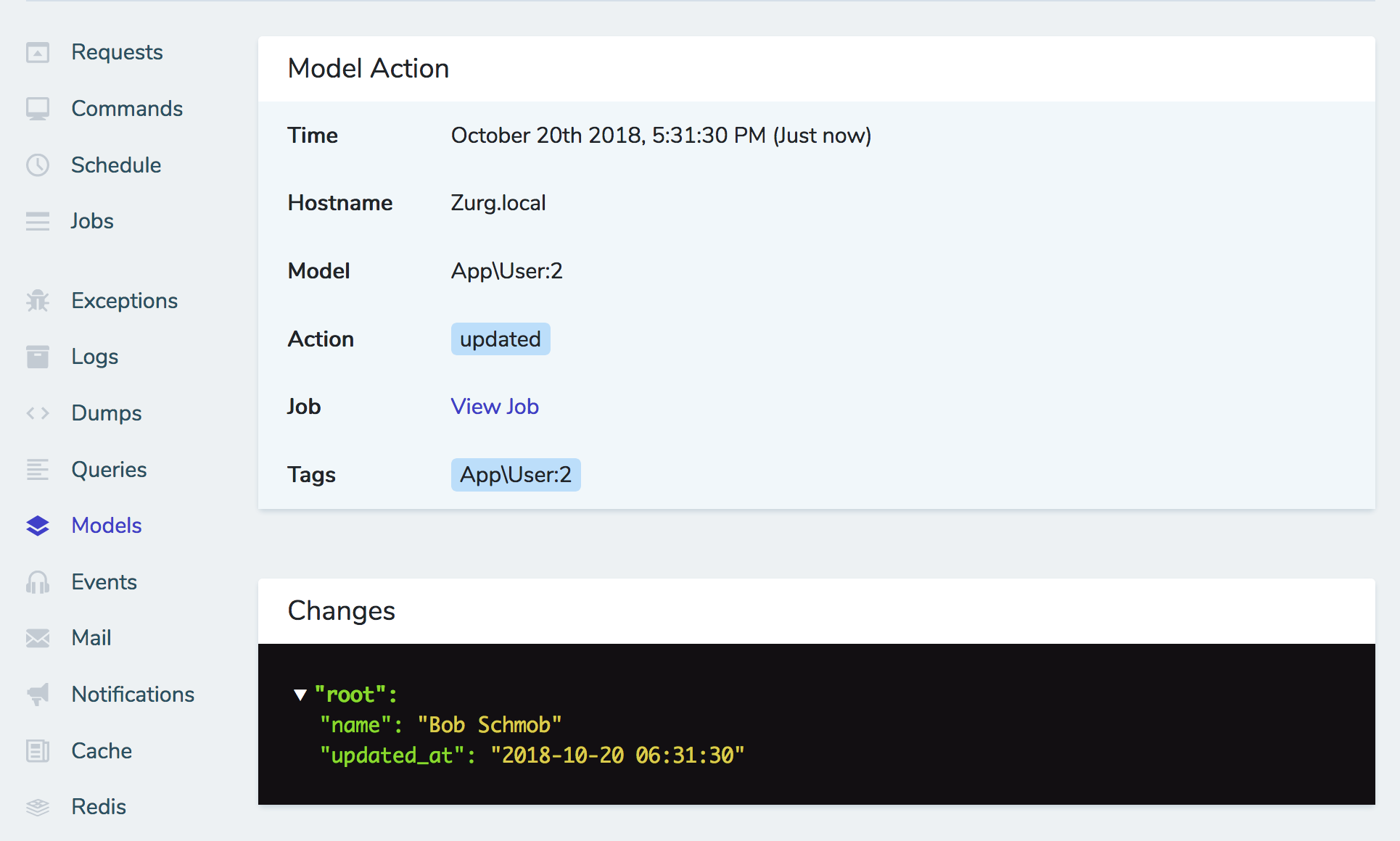
Task: Open Exceptions via the bug icon
Action: 37,300
